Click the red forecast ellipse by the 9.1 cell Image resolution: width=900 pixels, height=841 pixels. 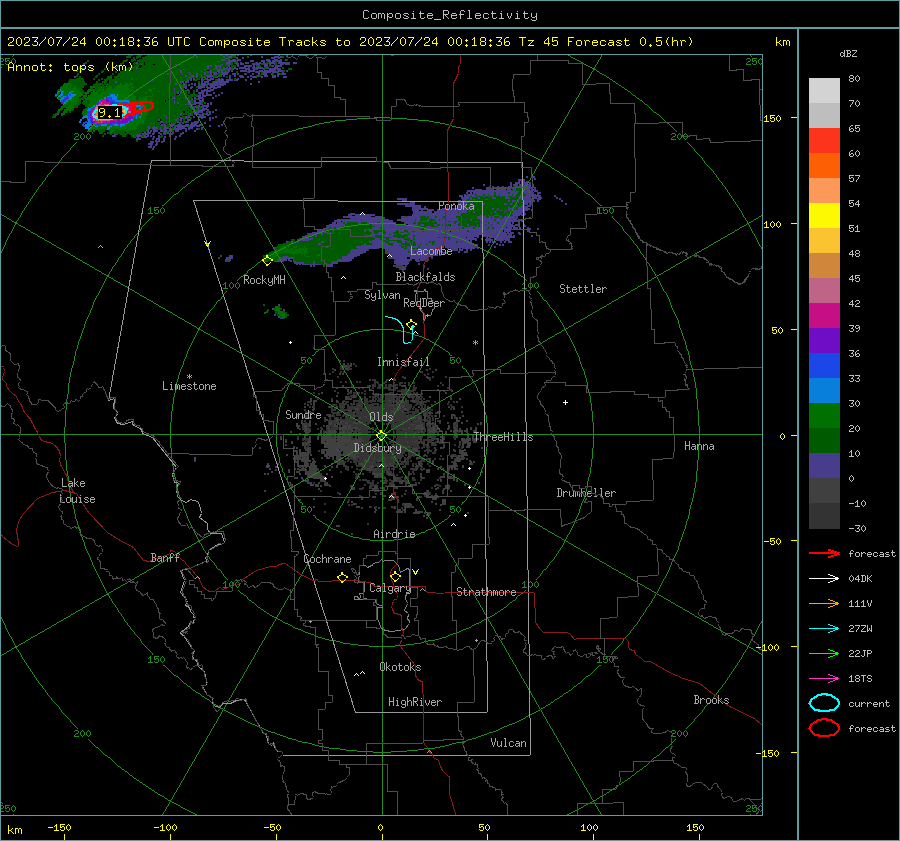(x=139, y=107)
